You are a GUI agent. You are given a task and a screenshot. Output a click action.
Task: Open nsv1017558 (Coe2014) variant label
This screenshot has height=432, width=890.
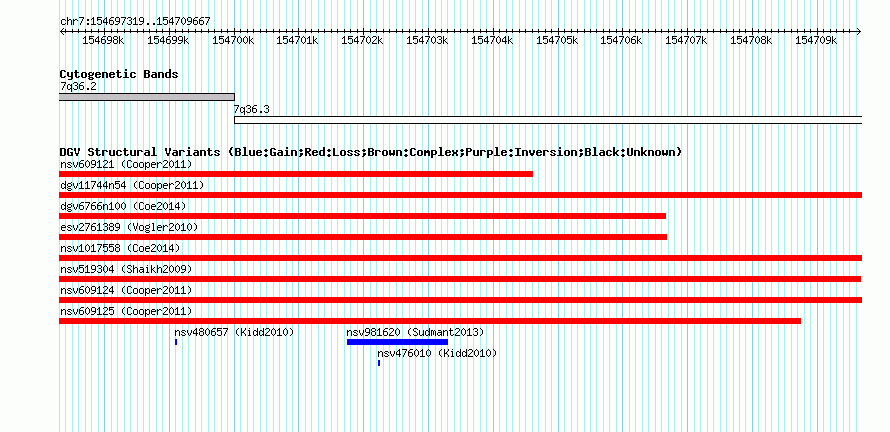click(x=120, y=249)
